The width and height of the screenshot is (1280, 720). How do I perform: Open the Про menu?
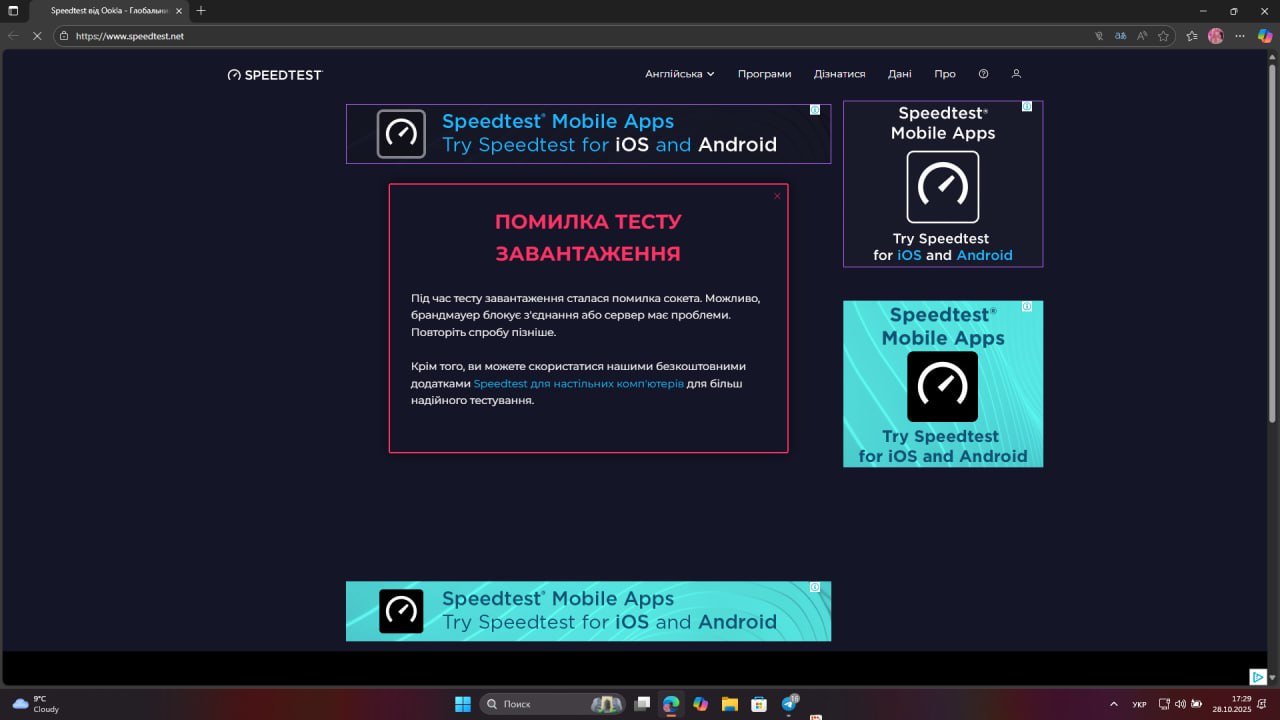945,74
